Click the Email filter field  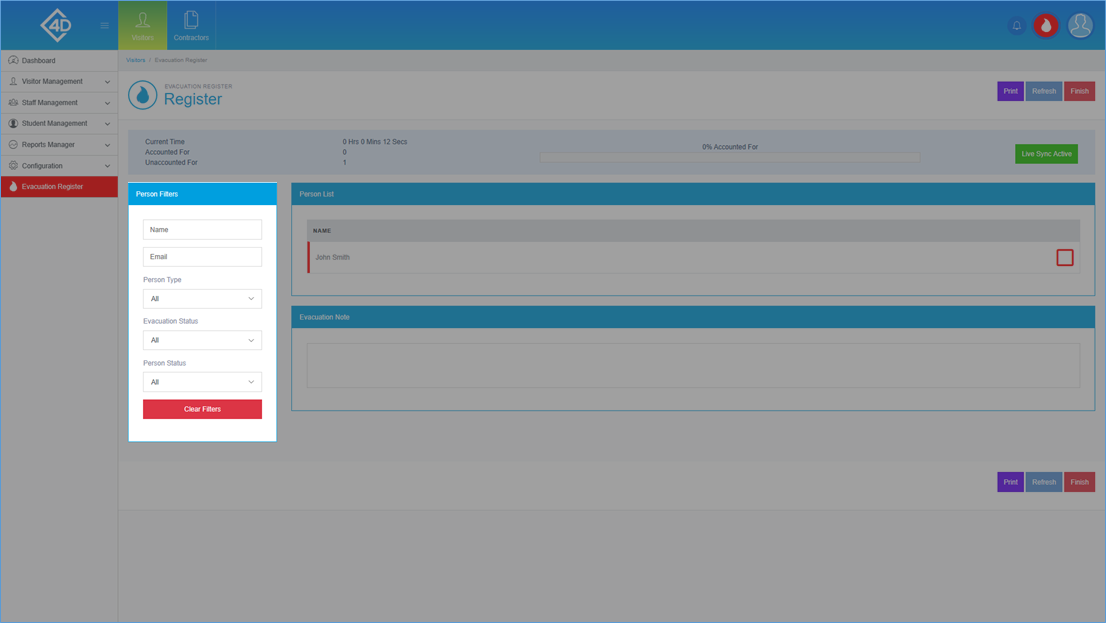[x=202, y=257]
